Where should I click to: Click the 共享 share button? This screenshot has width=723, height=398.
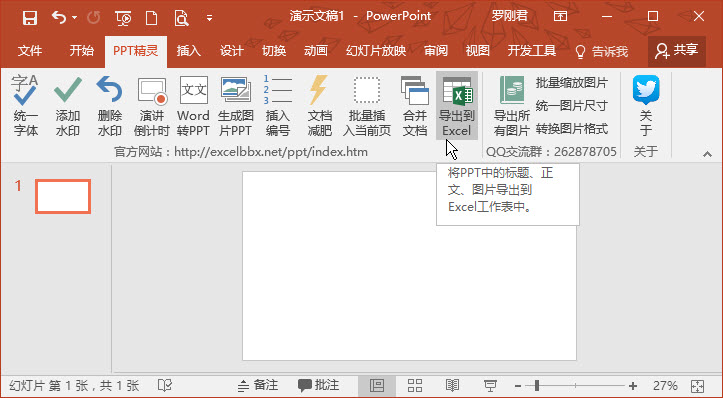[x=676, y=51]
